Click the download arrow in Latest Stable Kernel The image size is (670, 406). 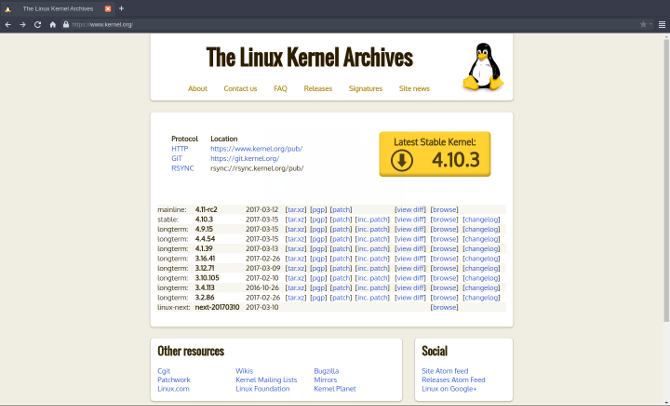click(x=402, y=161)
